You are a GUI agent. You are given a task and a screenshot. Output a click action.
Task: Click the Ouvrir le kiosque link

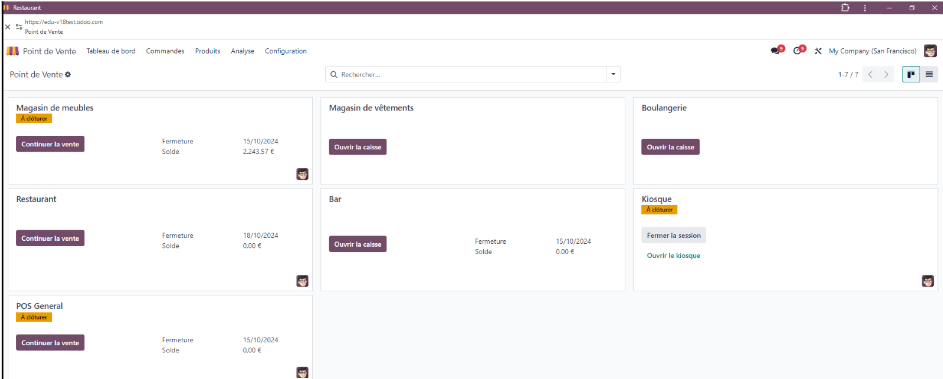674,256
